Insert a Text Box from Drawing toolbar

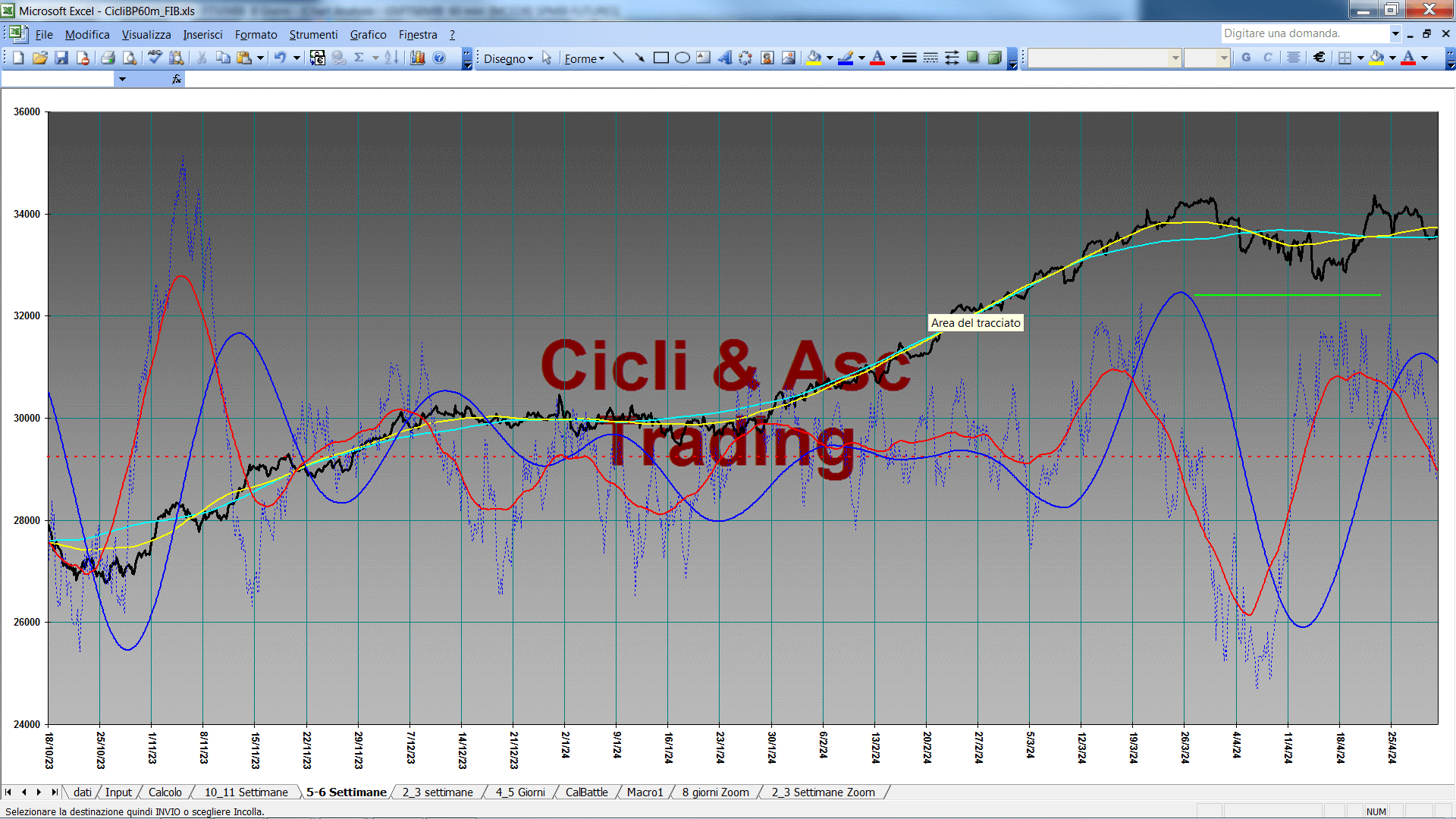pyautogui.click(x=703, y=58)
